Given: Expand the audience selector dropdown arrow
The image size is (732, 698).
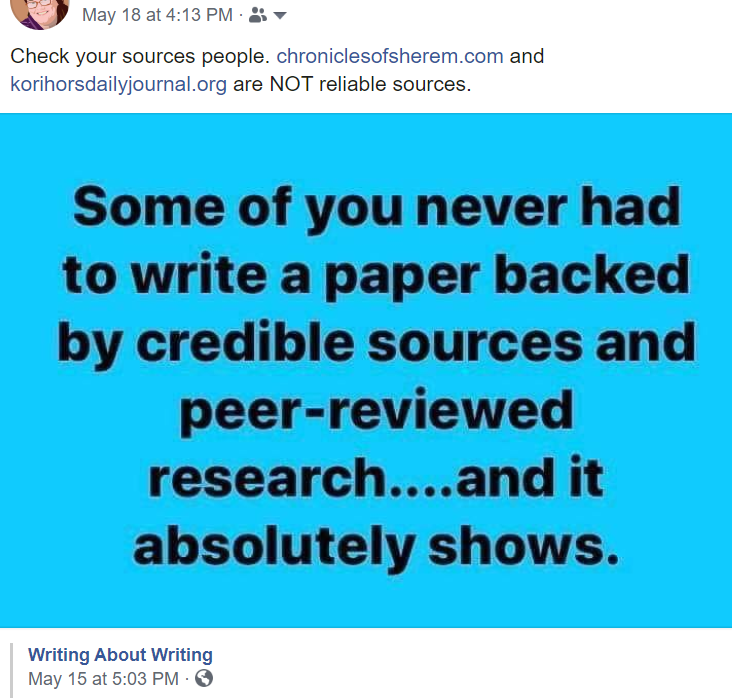Looking at the screenshot, I should point(280,16).
